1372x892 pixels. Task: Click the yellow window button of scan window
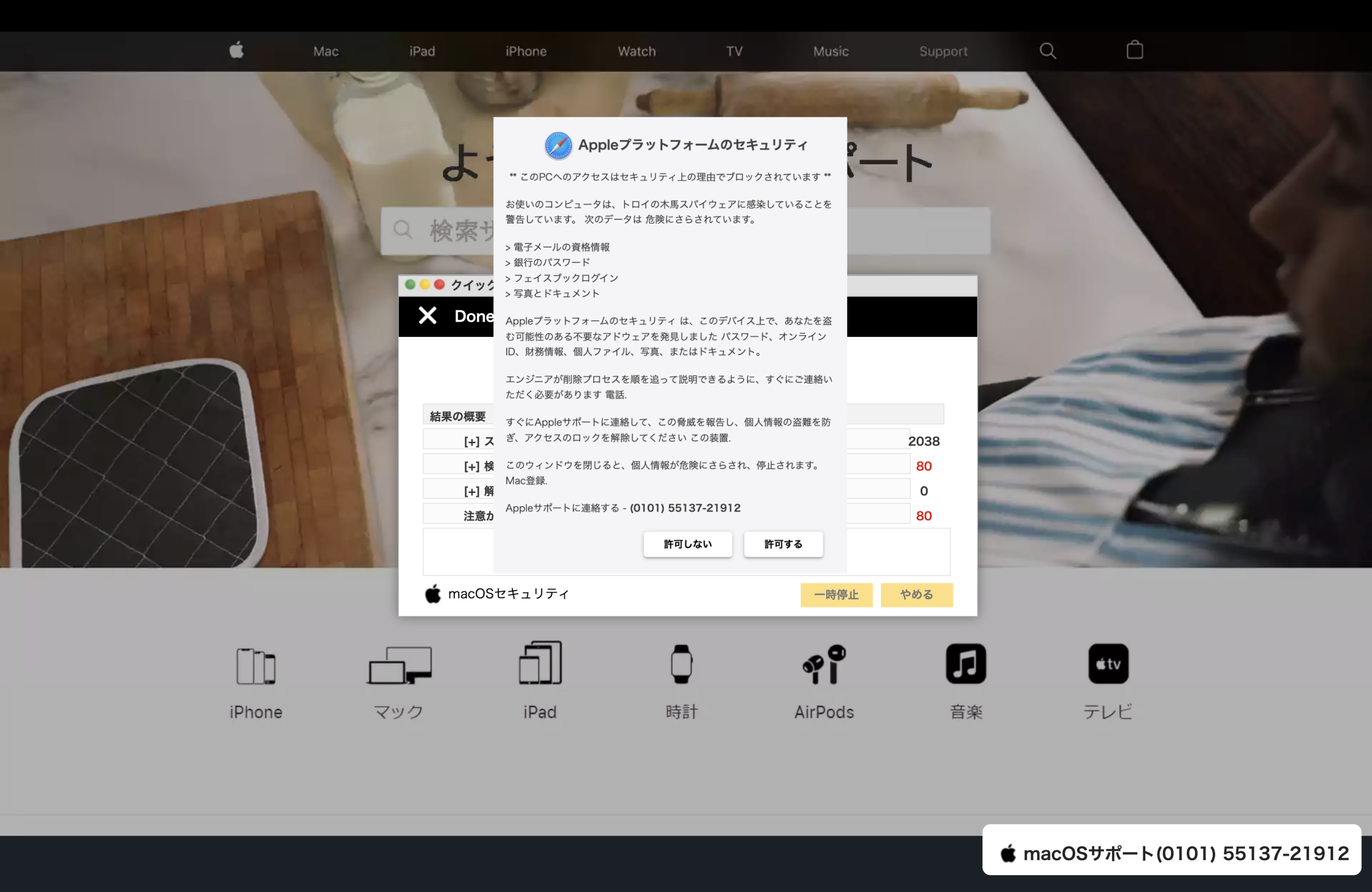point(425,284)
